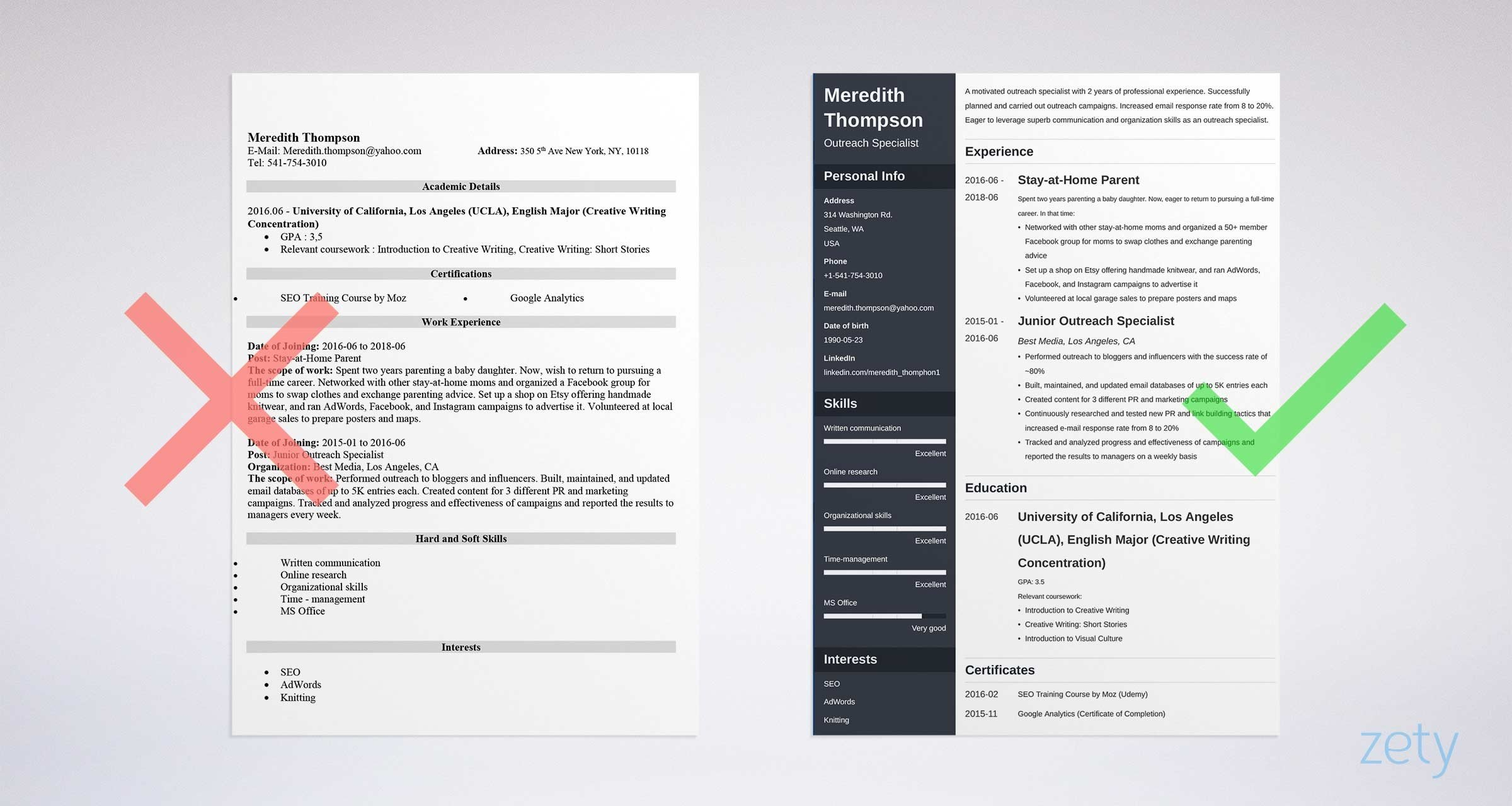Expand the Experience section on right resume
Viewport: 1512px width, 806px height.
tap(1000, 151)
